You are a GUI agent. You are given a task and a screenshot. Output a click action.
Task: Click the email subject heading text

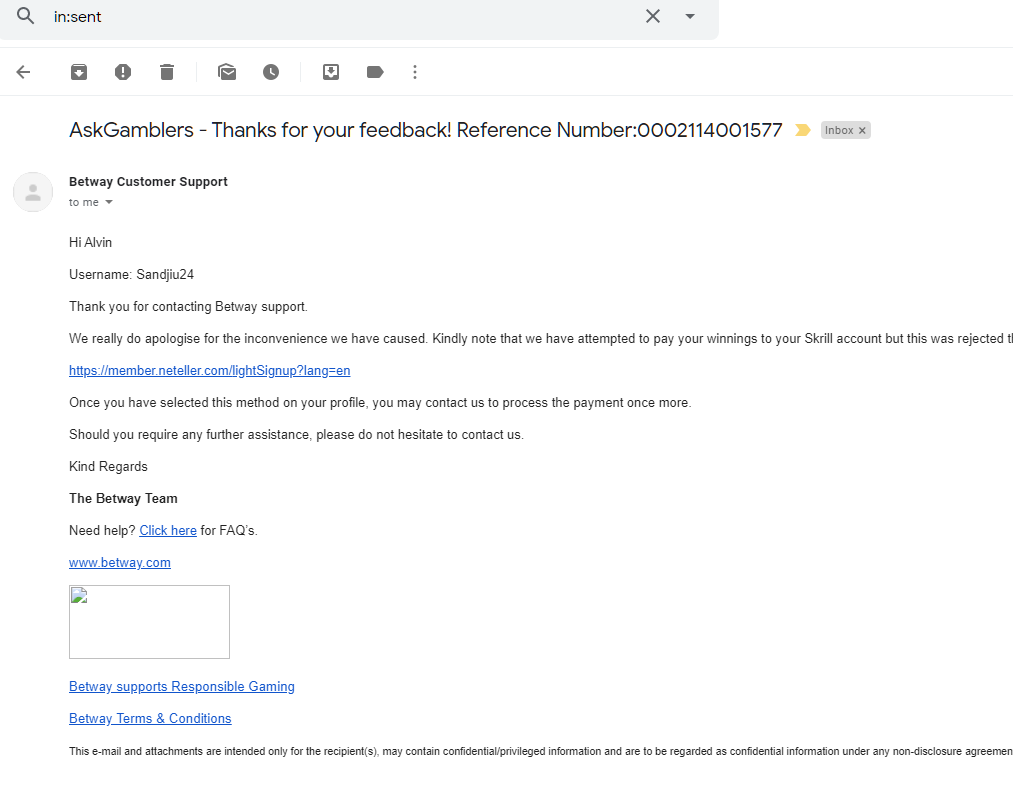point(426,130)
